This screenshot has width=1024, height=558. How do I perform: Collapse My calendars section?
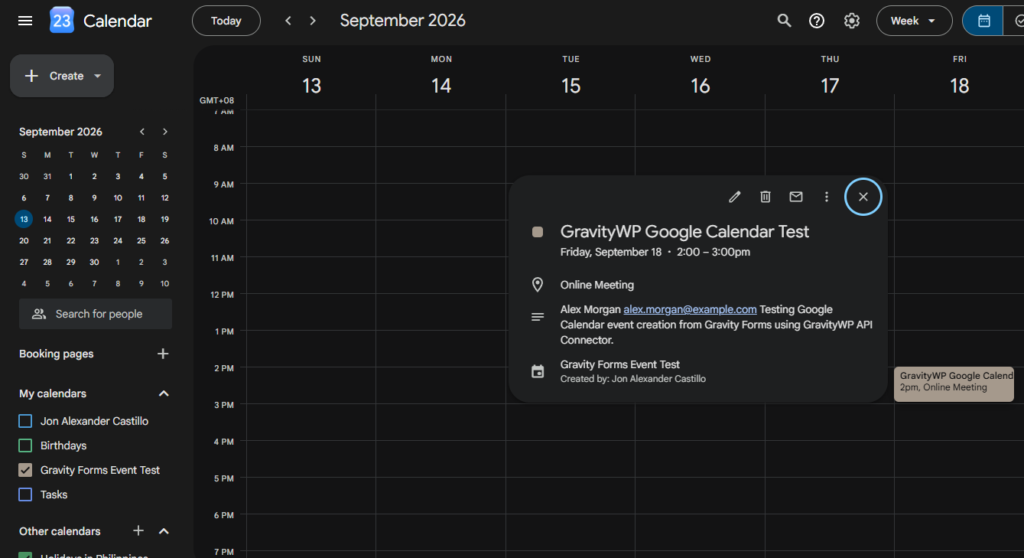(x=163, y=393)
